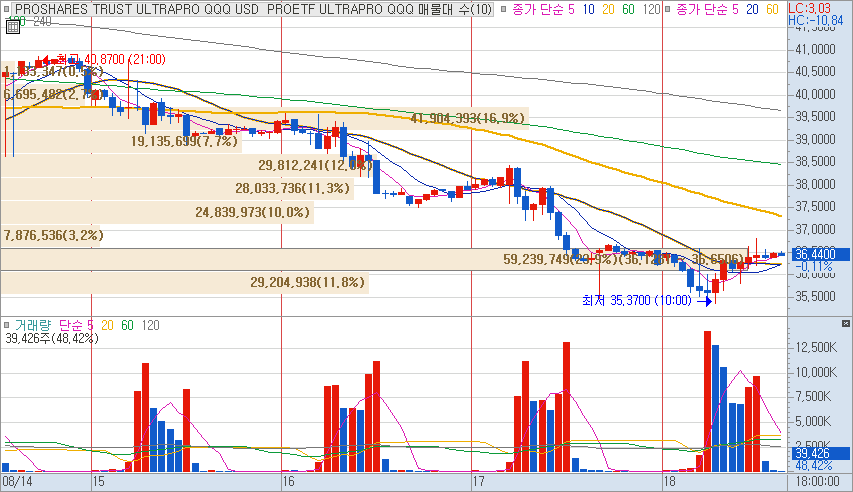Select the second 종가 단순 indicator label

[x=707, y=9]
